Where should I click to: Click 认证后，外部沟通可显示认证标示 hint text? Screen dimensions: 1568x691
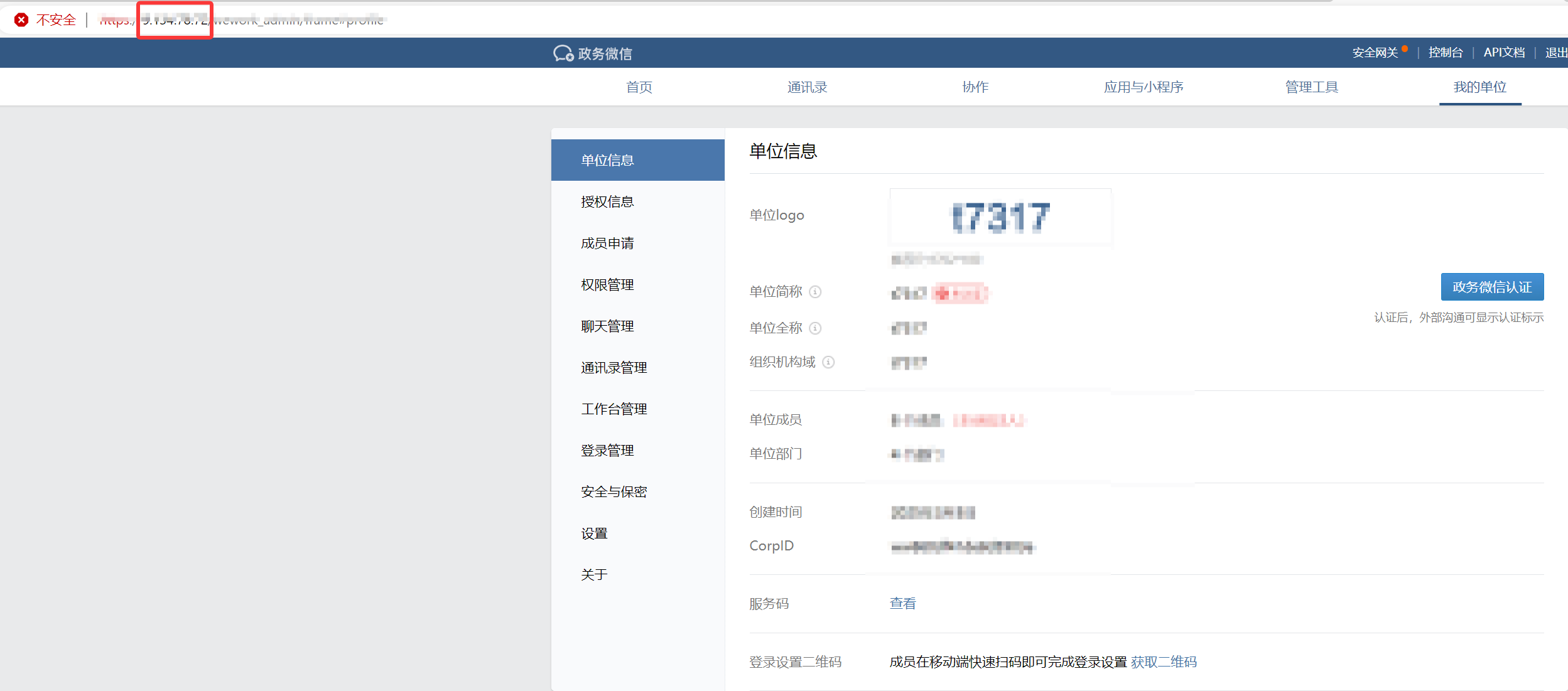tap(1459, 318)
